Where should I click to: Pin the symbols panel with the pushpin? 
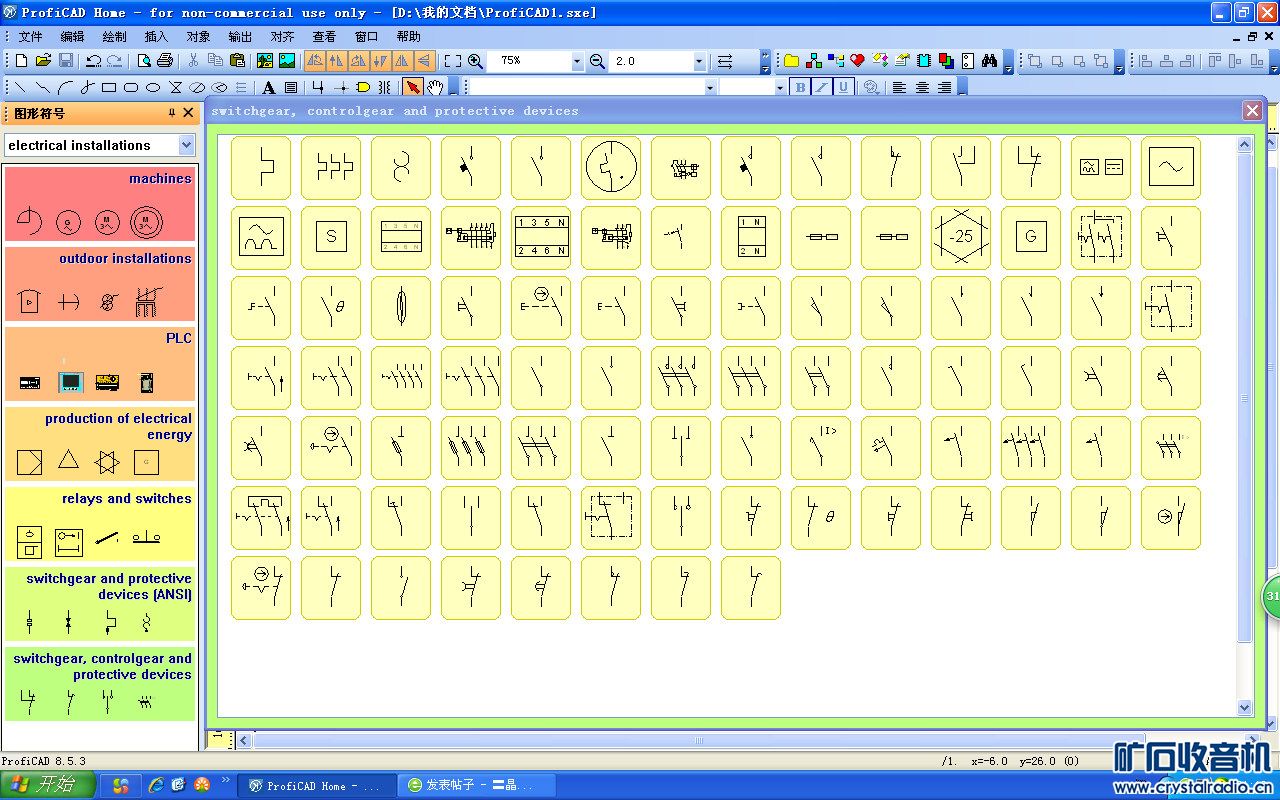click(x=171, y=113)
